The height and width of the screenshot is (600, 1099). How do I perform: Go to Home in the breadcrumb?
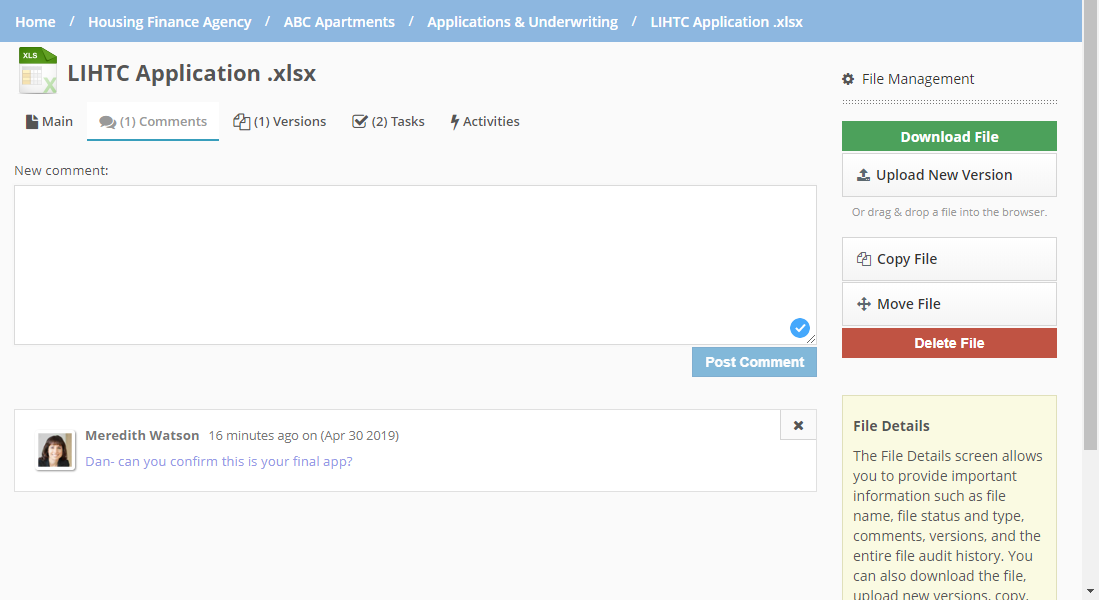point(36,21)
